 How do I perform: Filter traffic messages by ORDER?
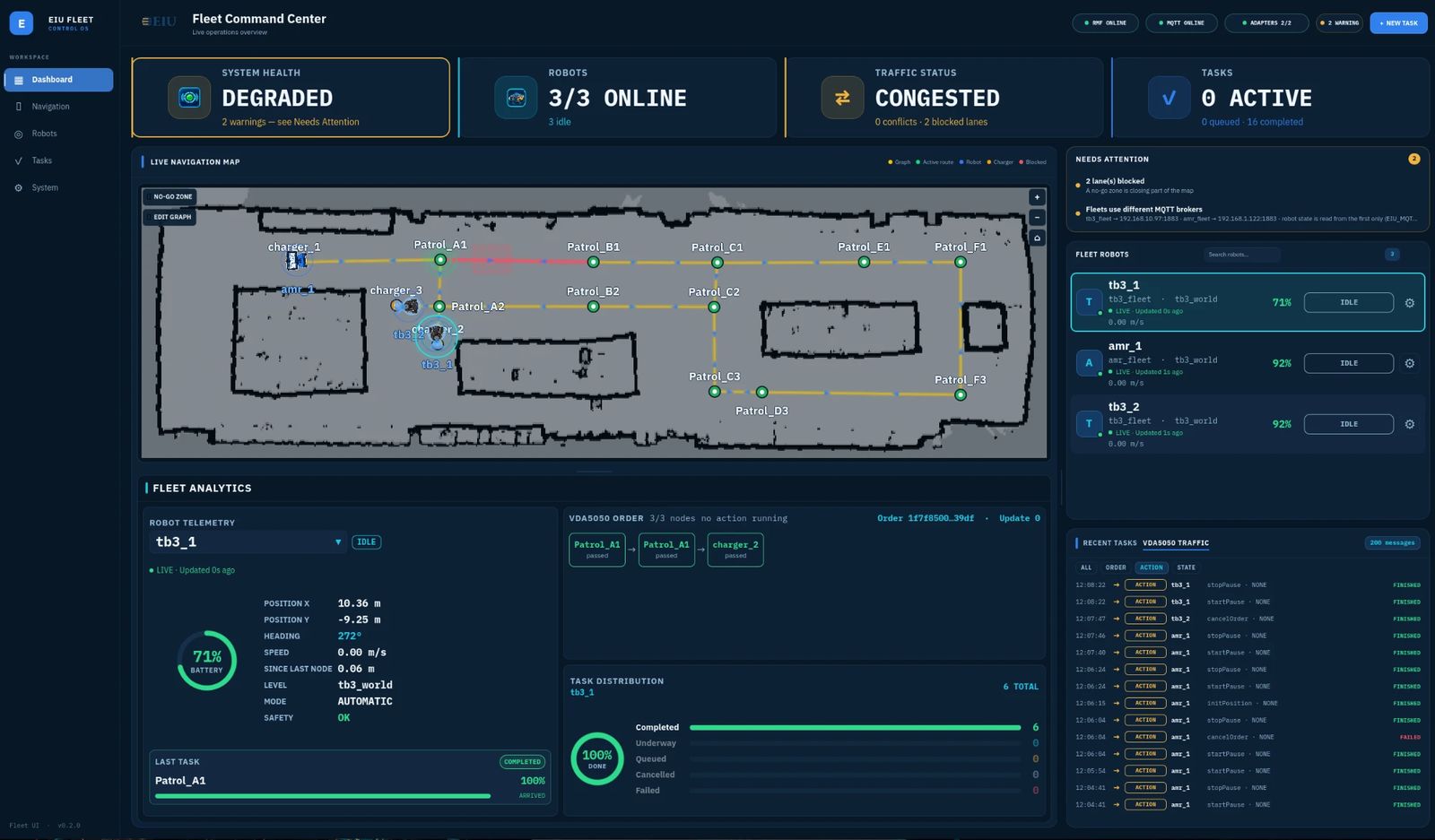pos(1116,567)
